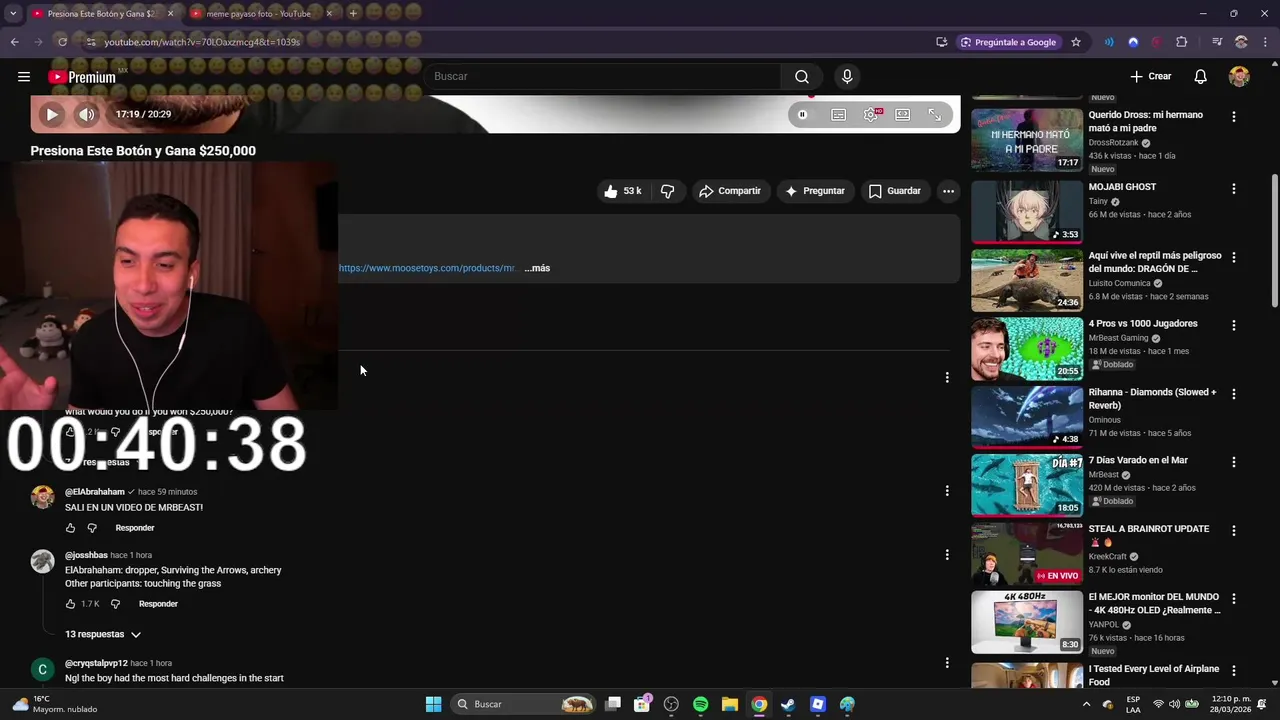Open YouTube notifications bell
1280x720 pixels.
[1201, 77]
